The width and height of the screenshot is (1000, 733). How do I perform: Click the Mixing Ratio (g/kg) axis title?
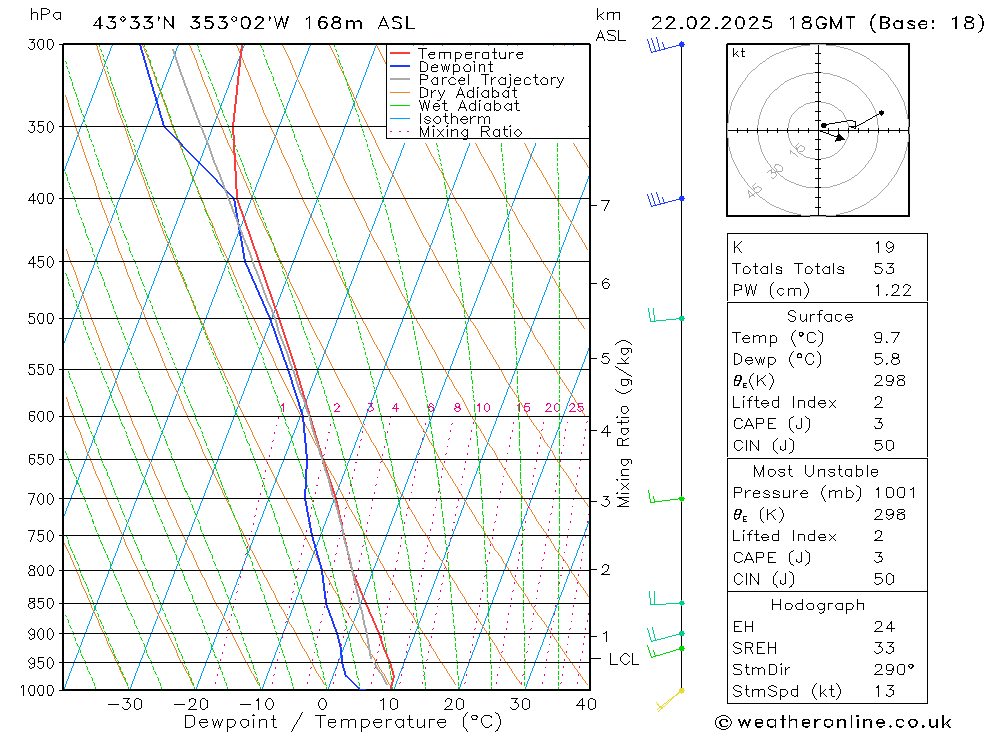[624, 424]
